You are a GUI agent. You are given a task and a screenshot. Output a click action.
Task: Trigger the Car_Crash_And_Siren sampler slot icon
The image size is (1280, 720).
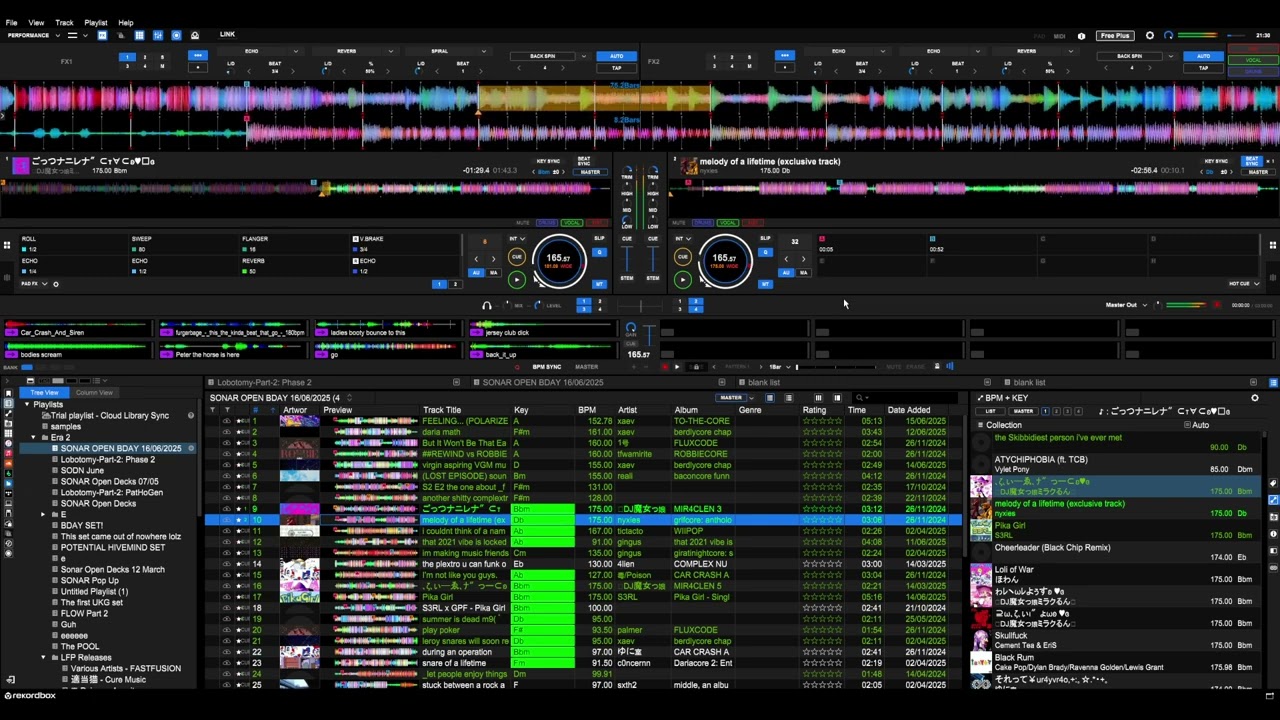(x=12, y=332)
